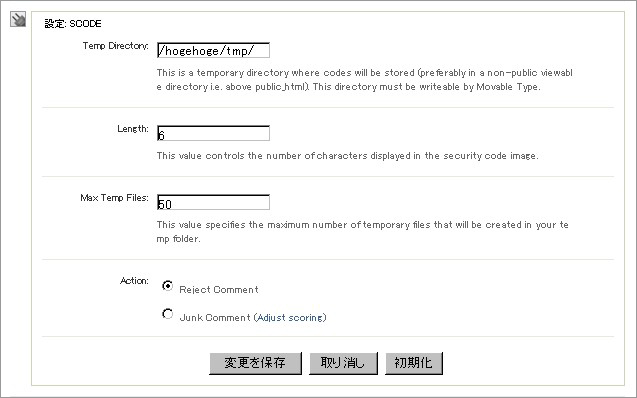
Task: Click the Temp Directory field label
Action: tap(115, 46)
